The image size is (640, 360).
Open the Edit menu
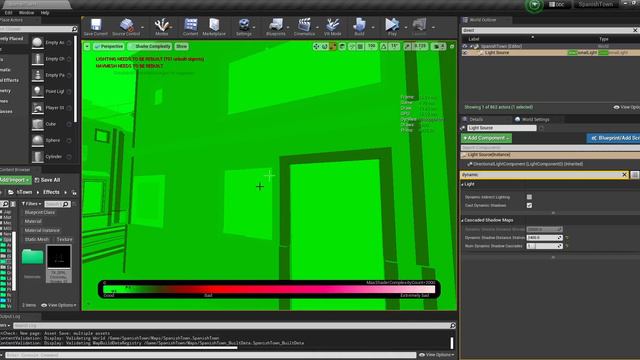(x=9, y=13)
